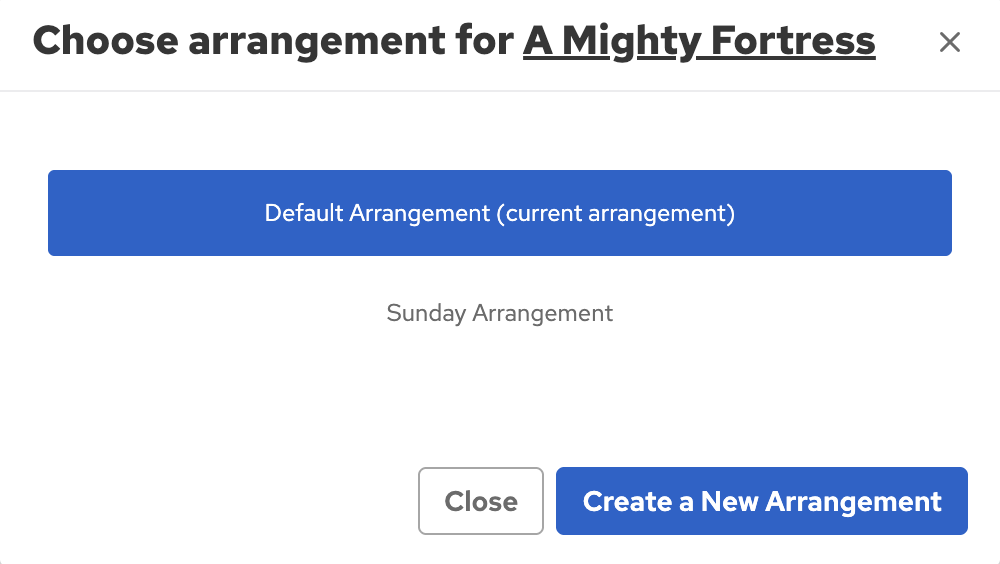
Task: Close the dialog with the X icon
Action: coord(949,42)
